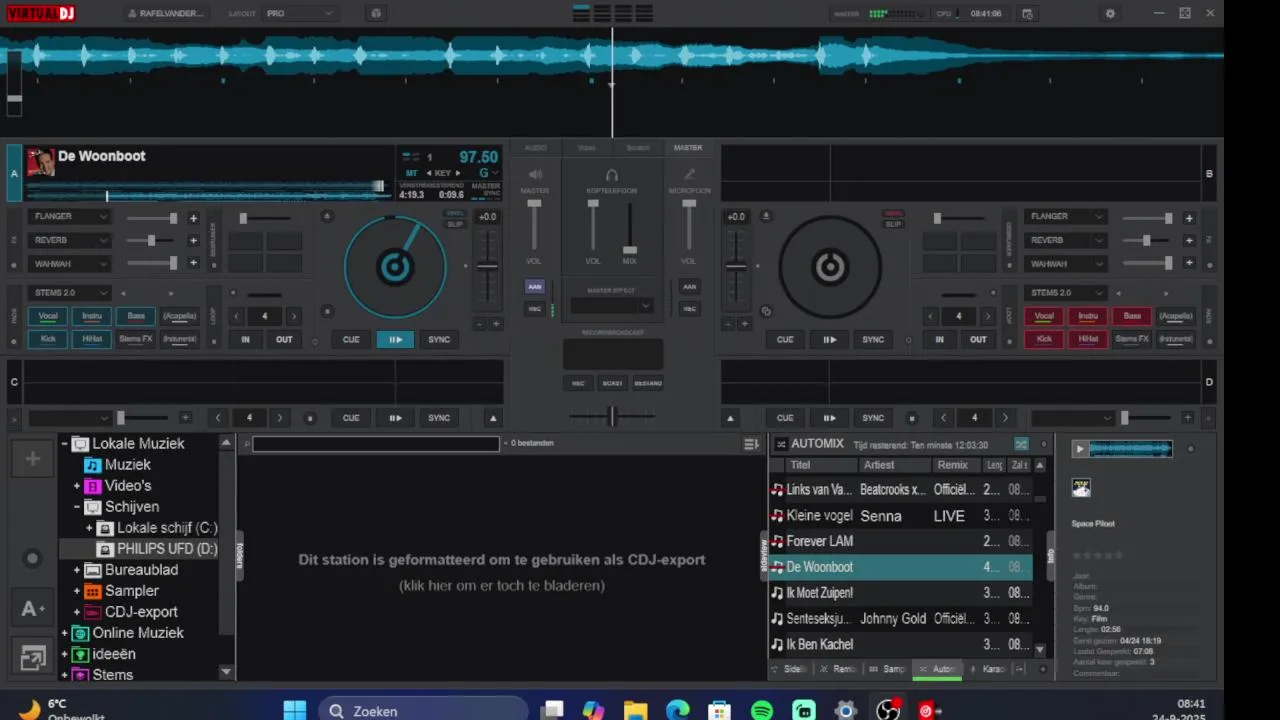Switch mixer to the Scratch tab
This screenshot has height=720, width=1280.
[x=638, y=148]
